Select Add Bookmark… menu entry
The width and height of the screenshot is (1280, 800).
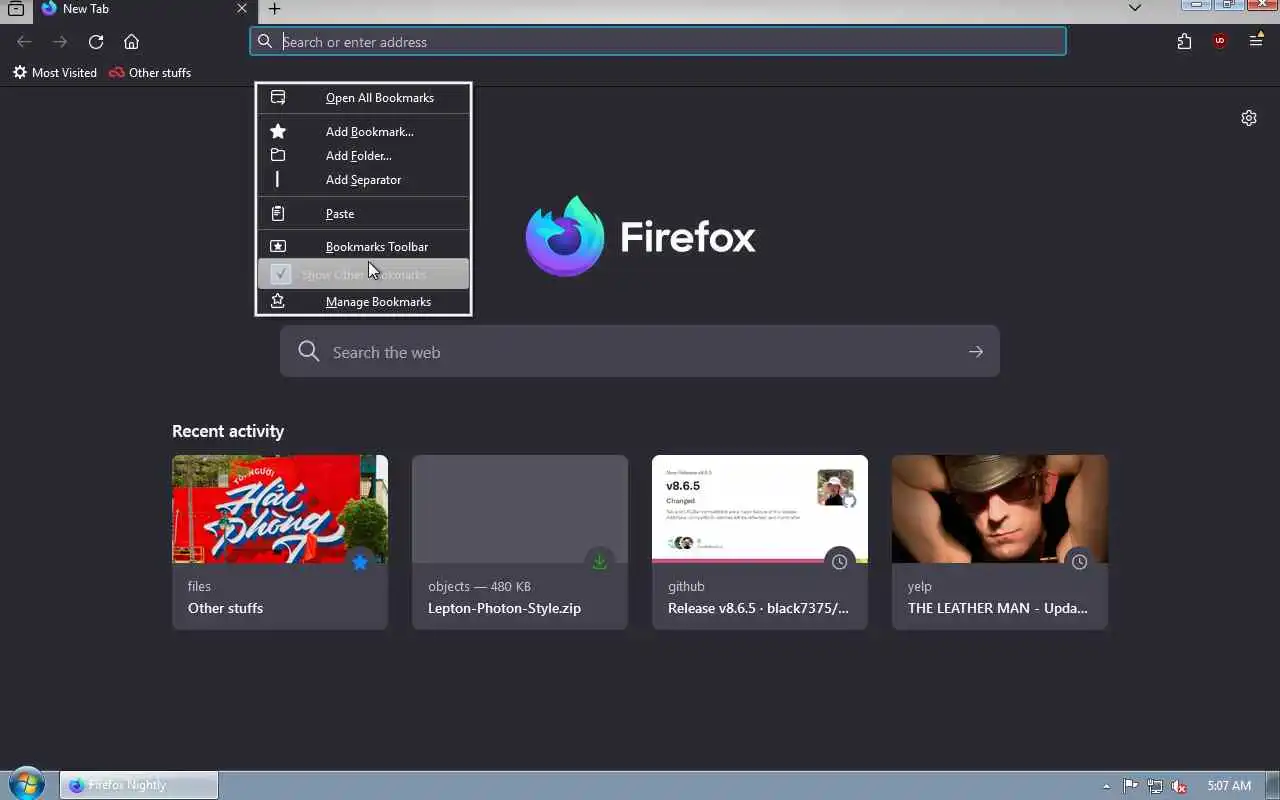363,131
